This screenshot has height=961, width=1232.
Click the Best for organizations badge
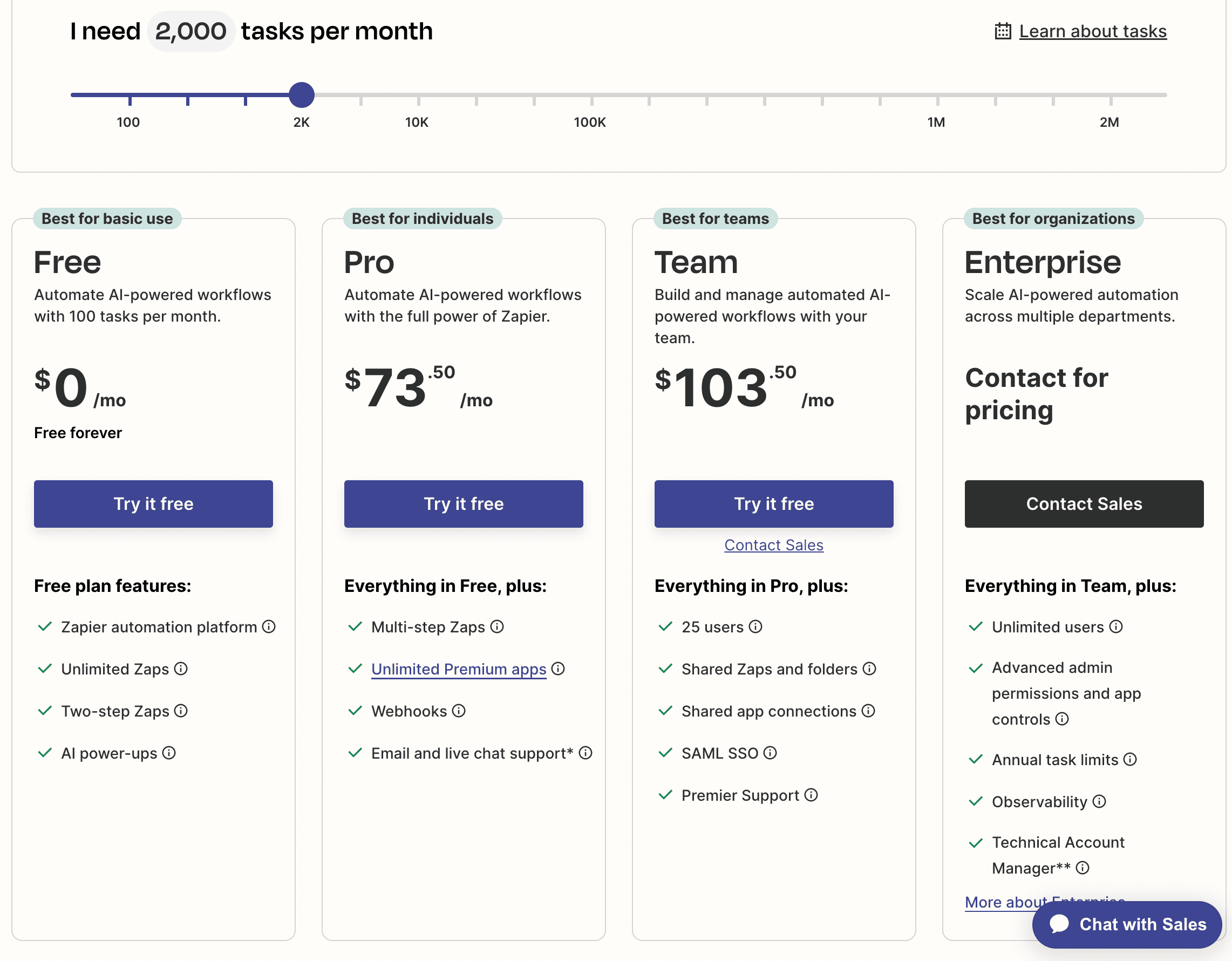click(1053, 218)
